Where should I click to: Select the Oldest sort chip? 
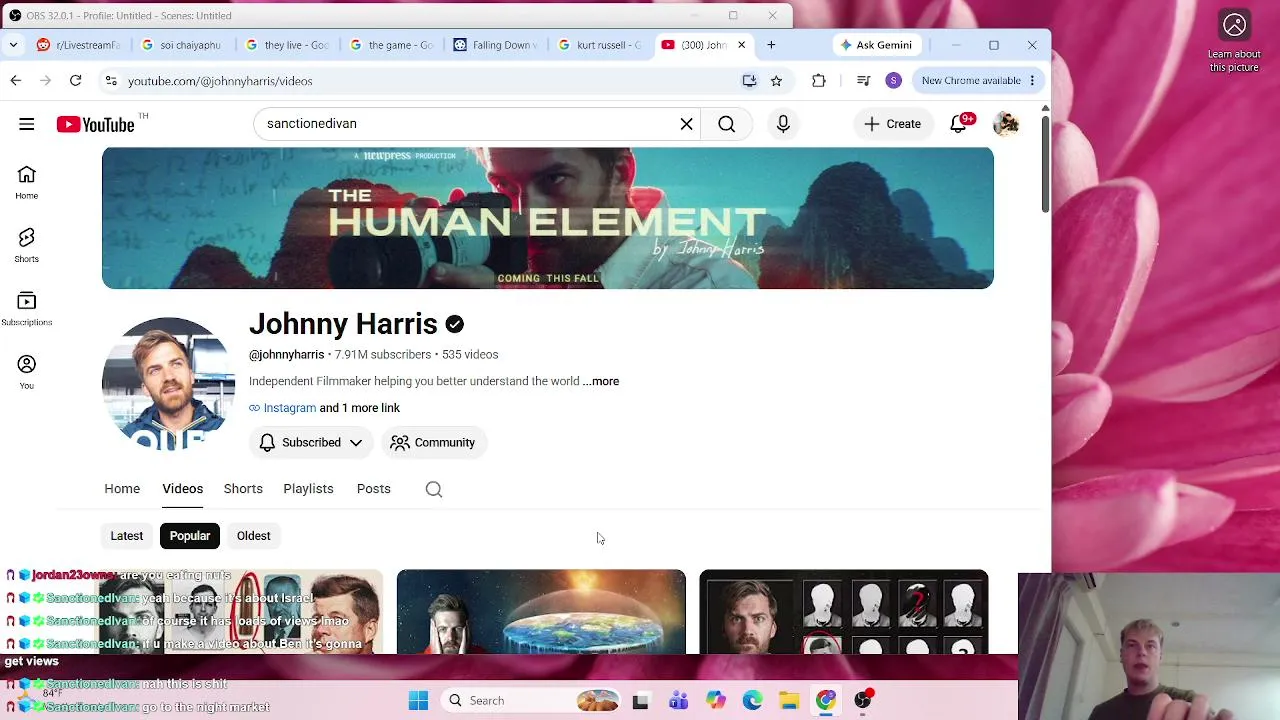coord(254,536)
